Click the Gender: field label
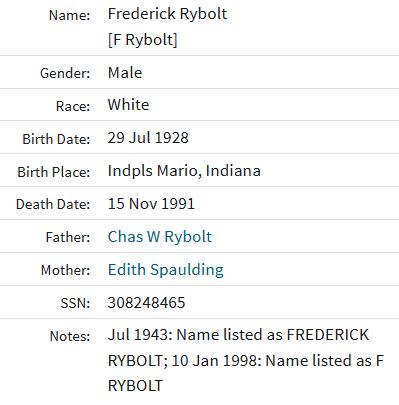This screenshot has height=405, width=399. click(x=65, y=73)
